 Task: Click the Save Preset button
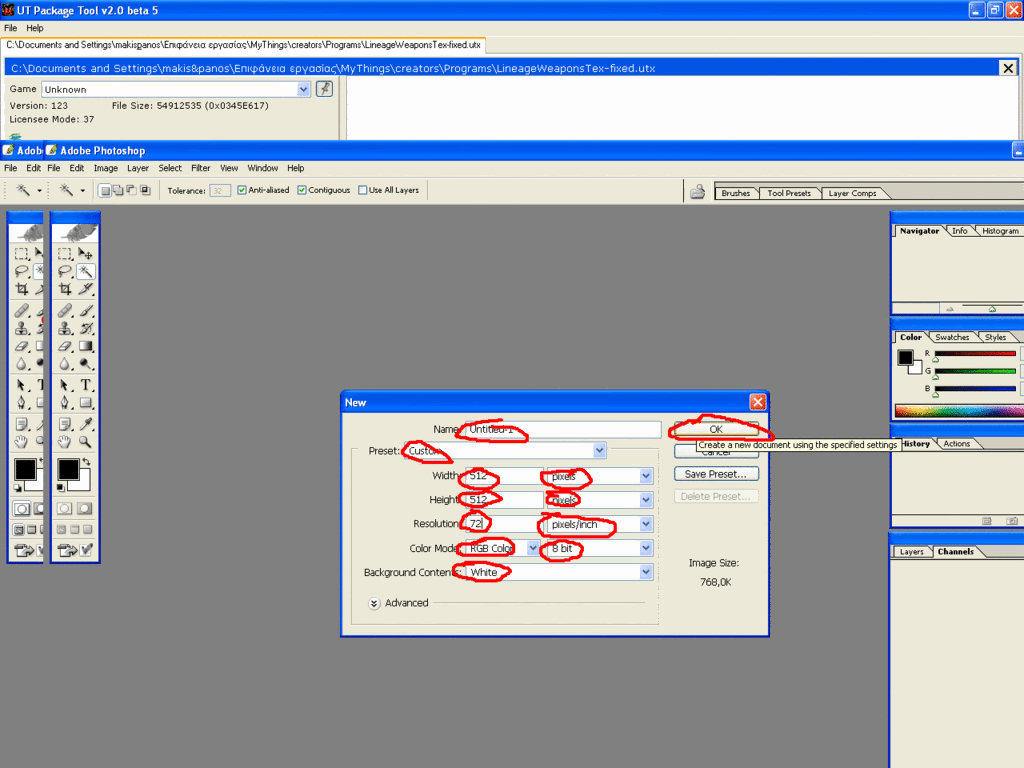(x=715, y=474)
